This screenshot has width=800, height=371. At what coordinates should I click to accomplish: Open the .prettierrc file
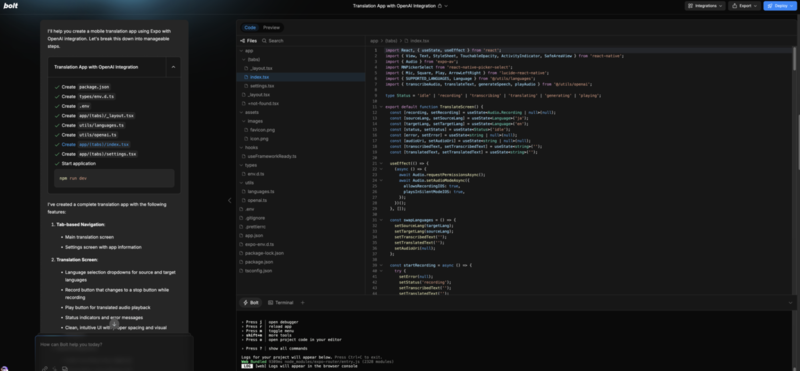pos(301,227)
